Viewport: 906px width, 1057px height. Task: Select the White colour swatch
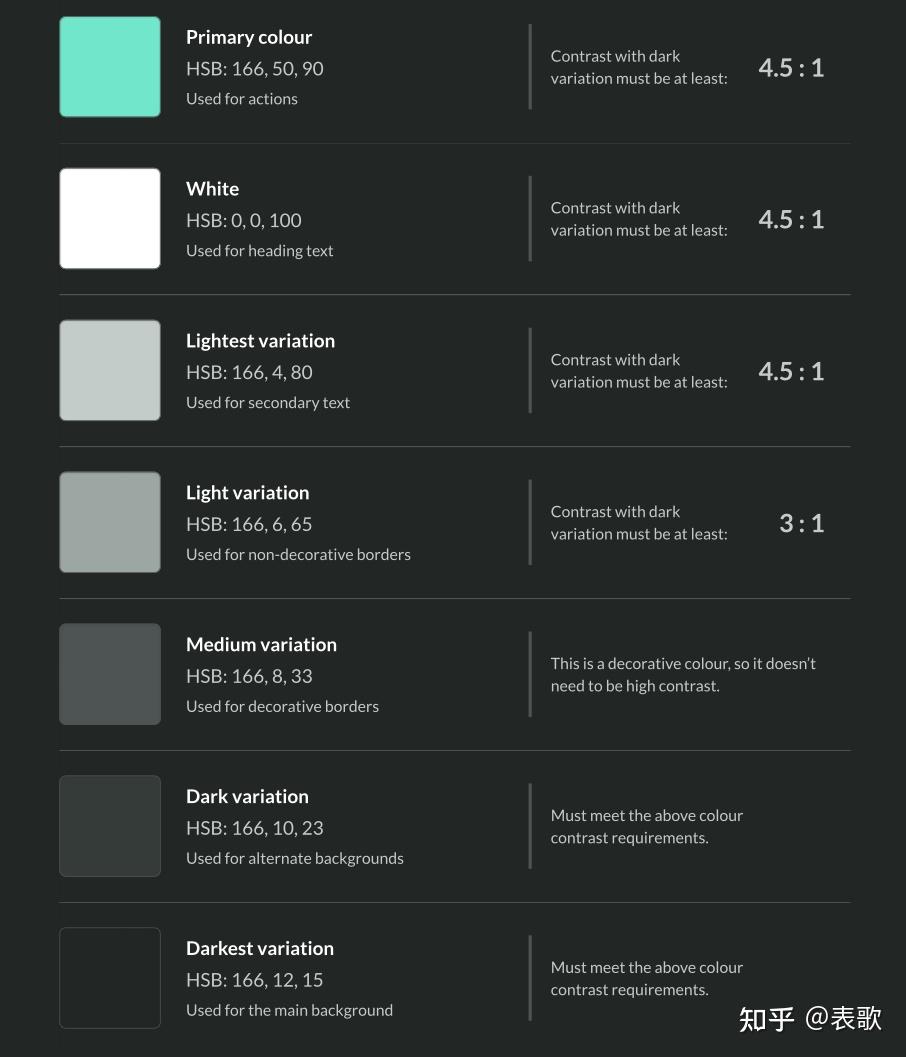click(110, 218)
